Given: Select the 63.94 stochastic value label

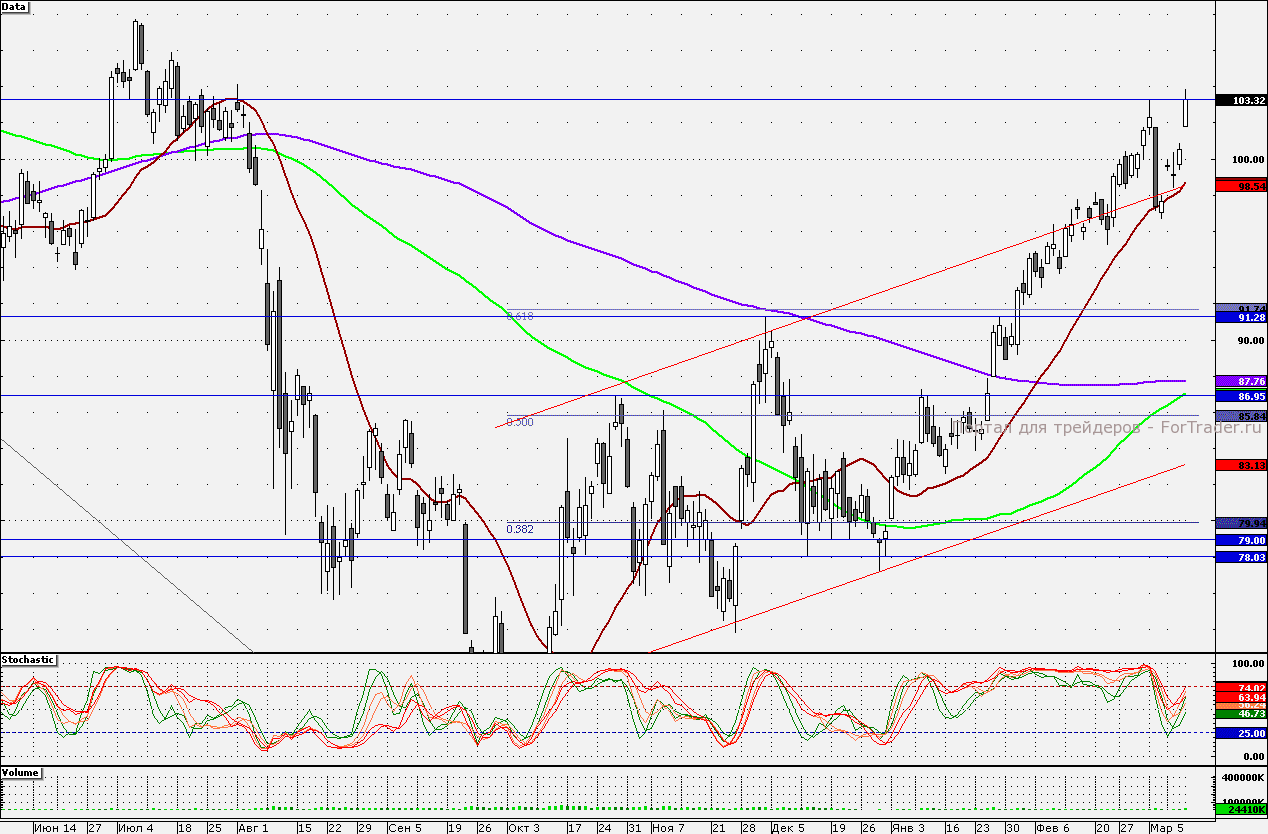Looking at the screenshot, I should [1241, 697].
